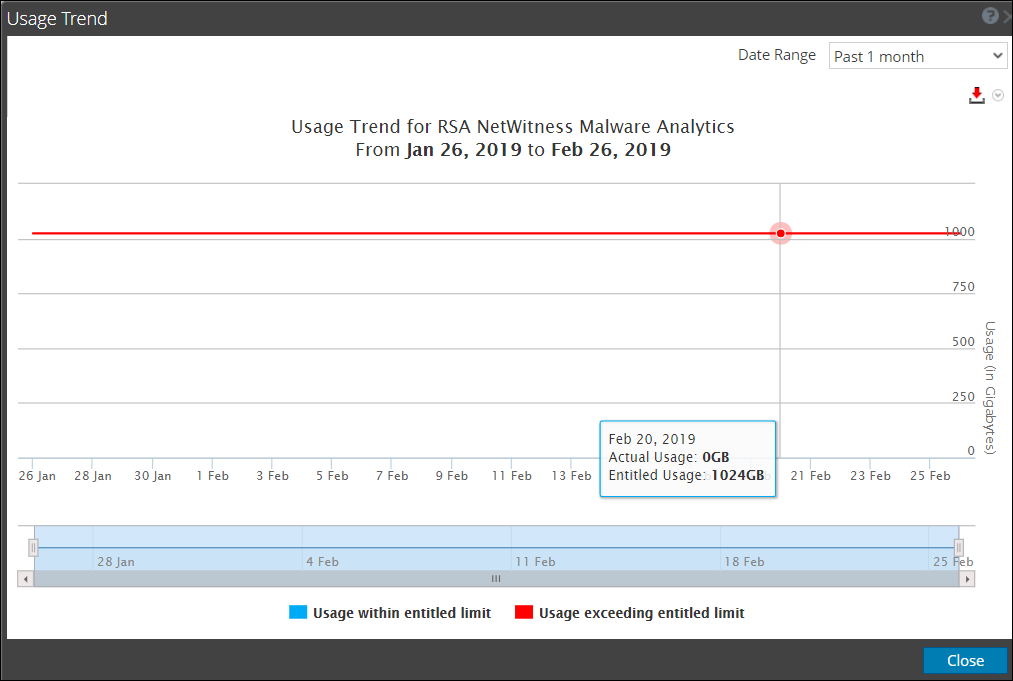Open the help question mark icon

click(x=990, y=17)
